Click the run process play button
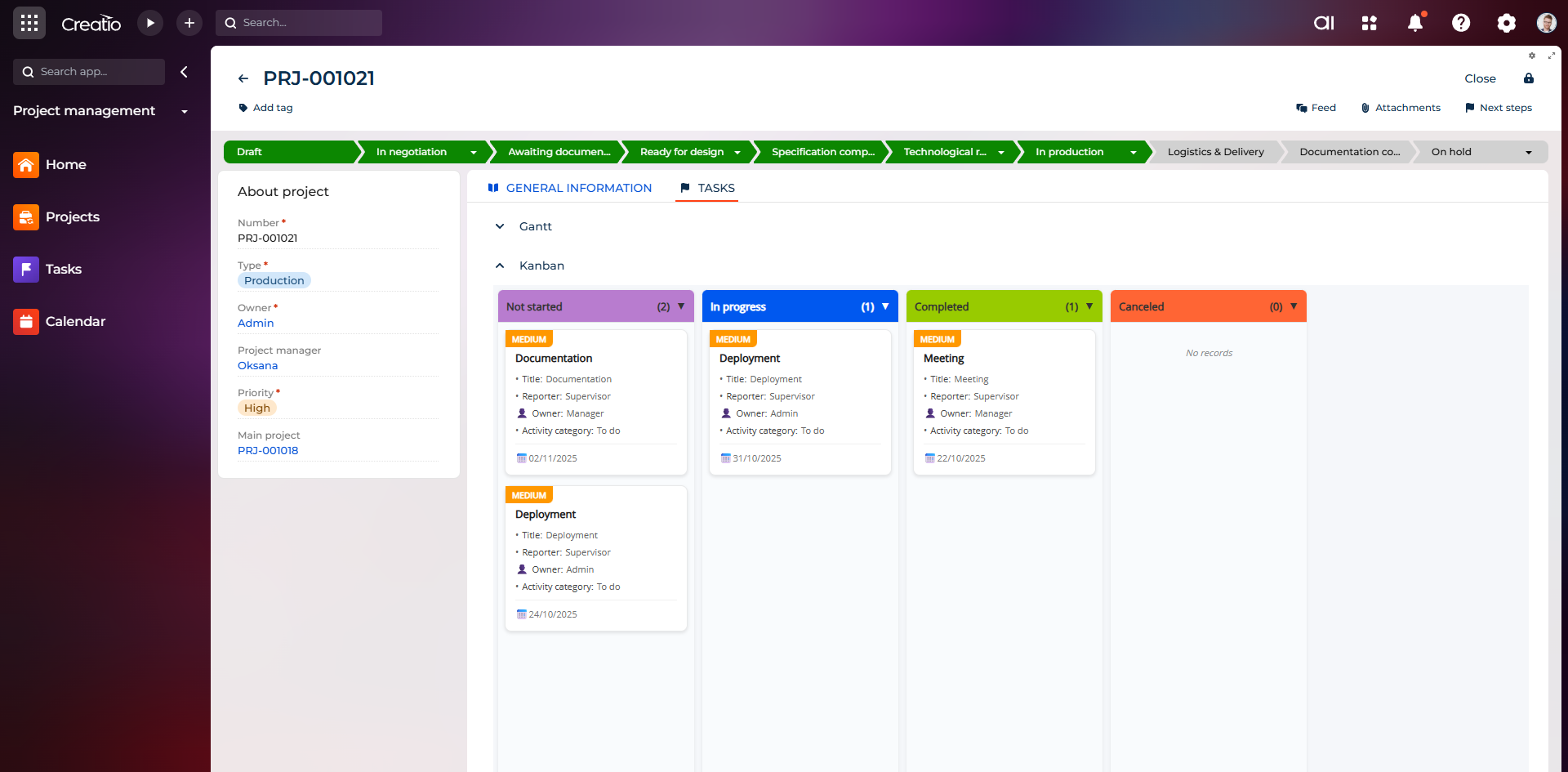The image size is (1568, 772). [150, 23]
